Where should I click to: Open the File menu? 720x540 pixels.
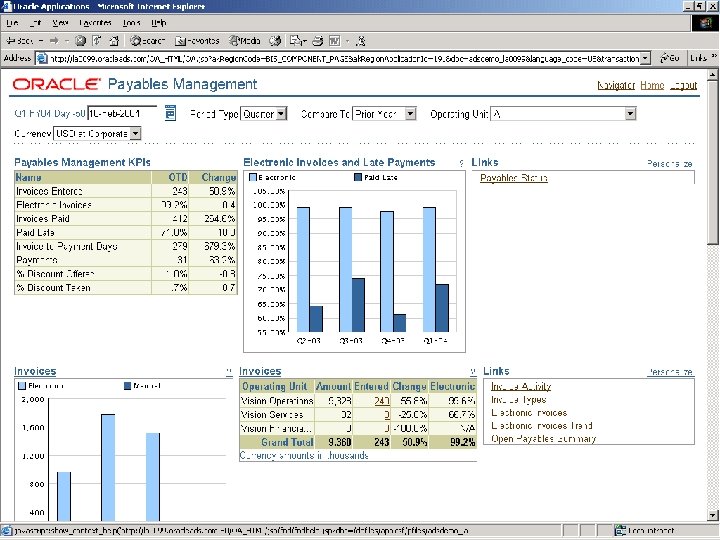pos(12,22)
